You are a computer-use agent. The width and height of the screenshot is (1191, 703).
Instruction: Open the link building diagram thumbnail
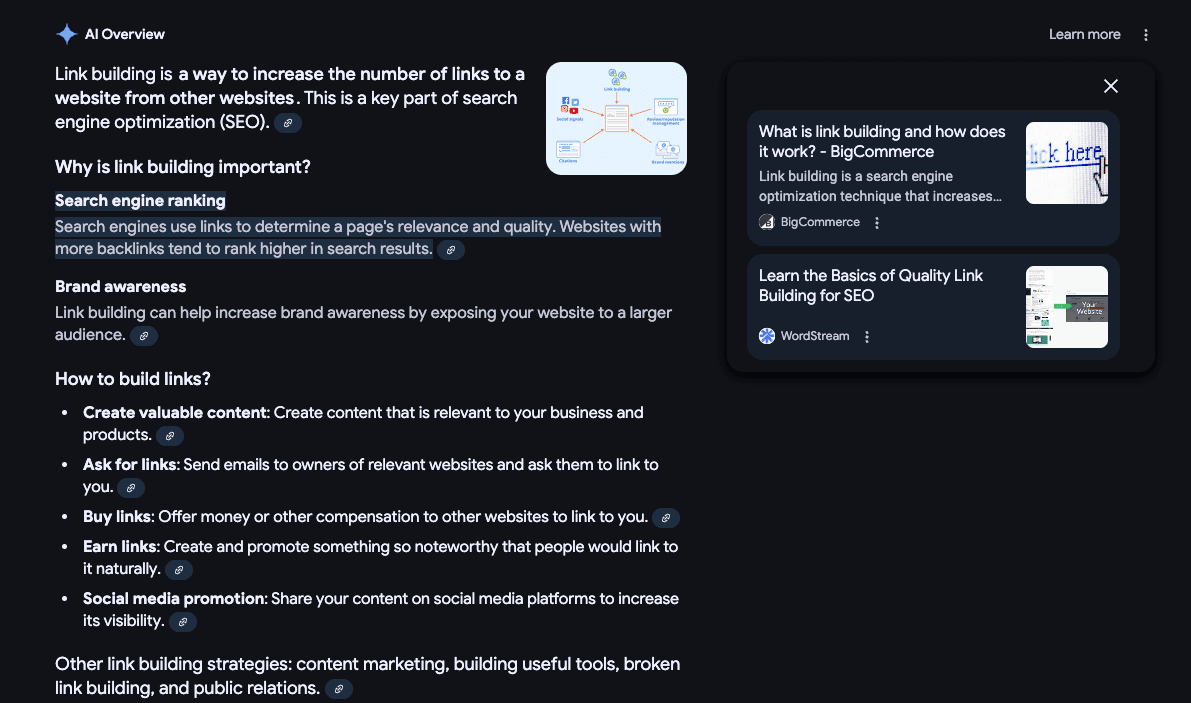[x=616, y=118]
